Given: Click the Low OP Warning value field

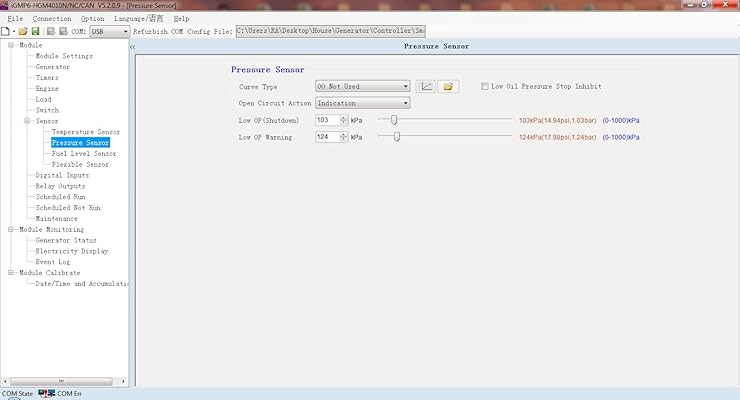Looking at the screenshot, I should point(328,137).
